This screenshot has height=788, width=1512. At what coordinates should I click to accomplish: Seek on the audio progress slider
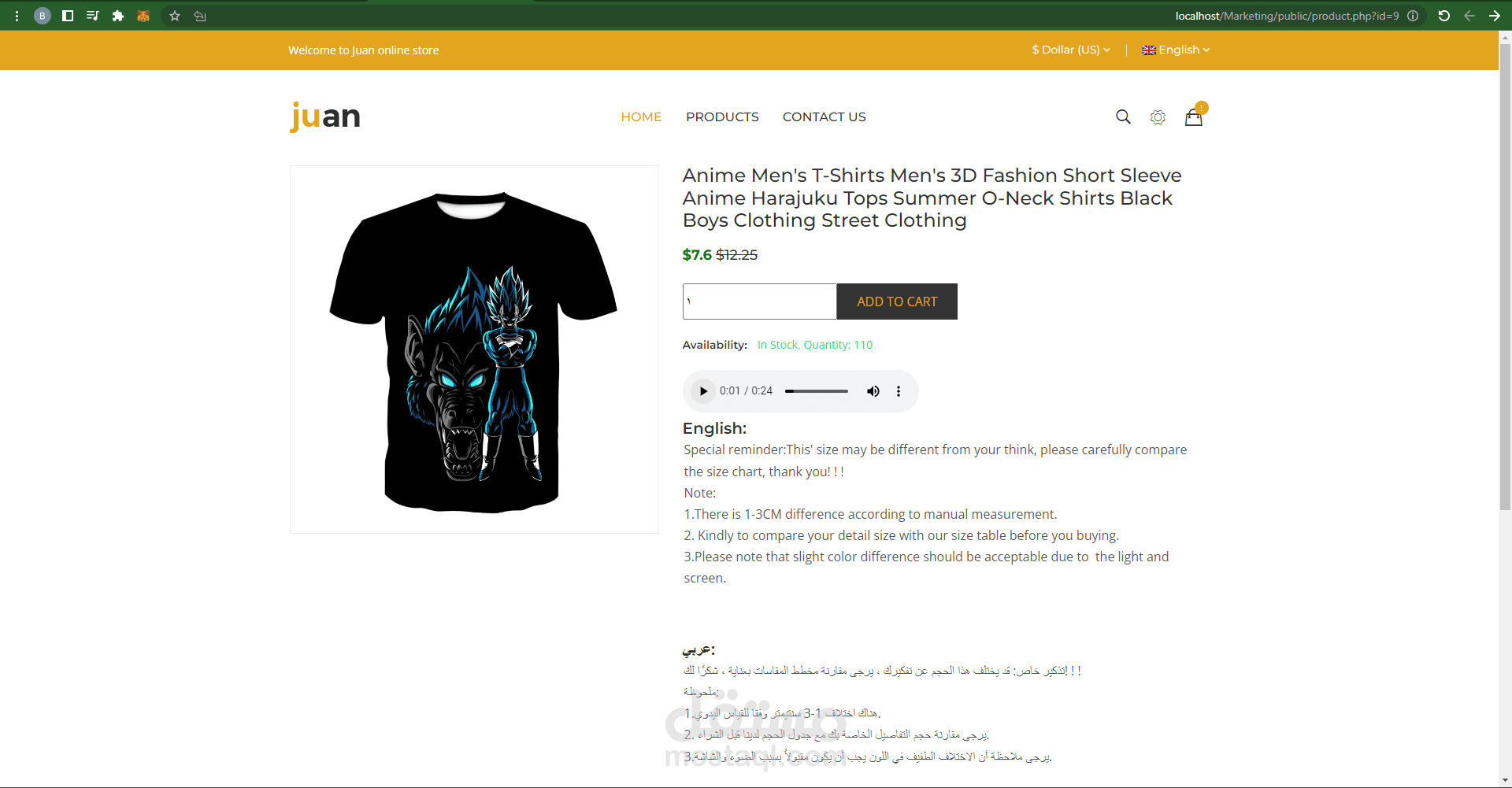click(x=817, y=391)
